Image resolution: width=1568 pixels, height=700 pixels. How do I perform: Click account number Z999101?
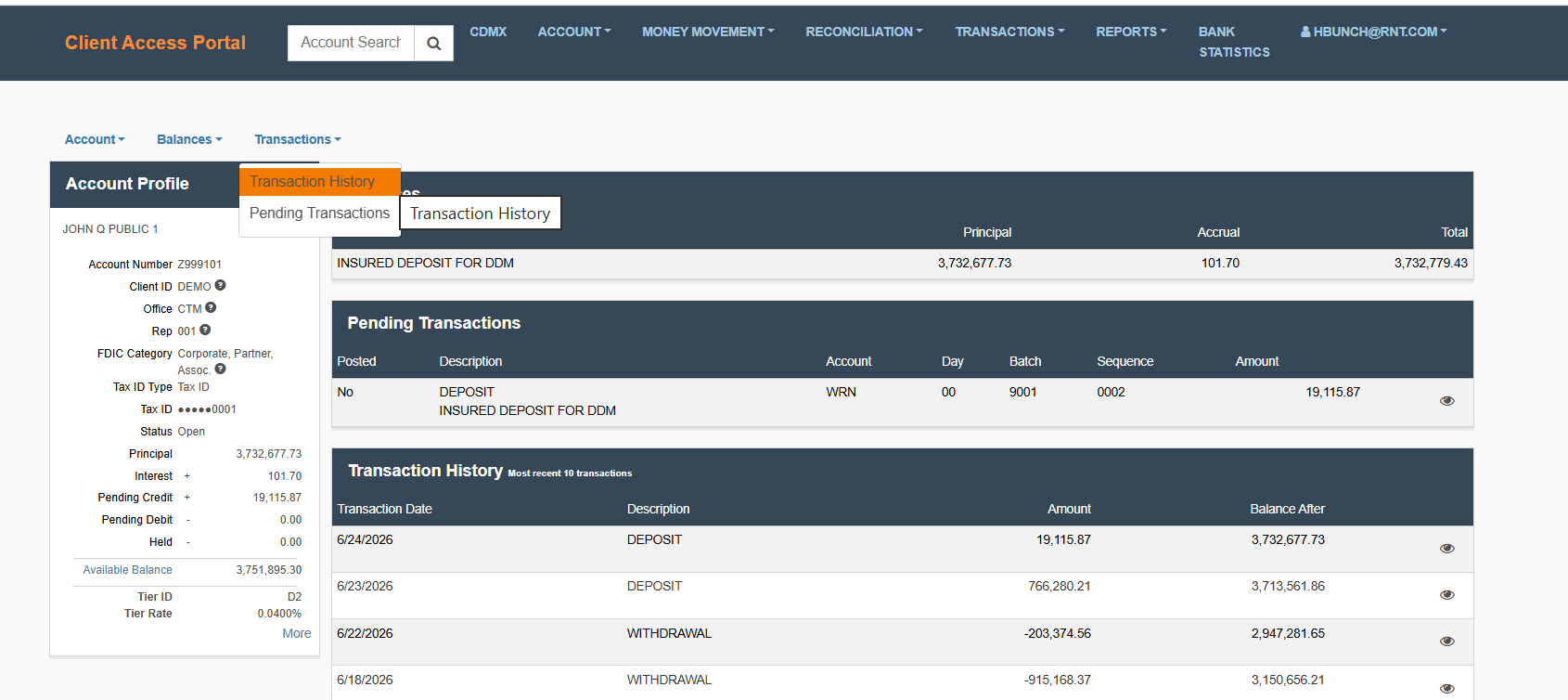click(x=199, y=265)
